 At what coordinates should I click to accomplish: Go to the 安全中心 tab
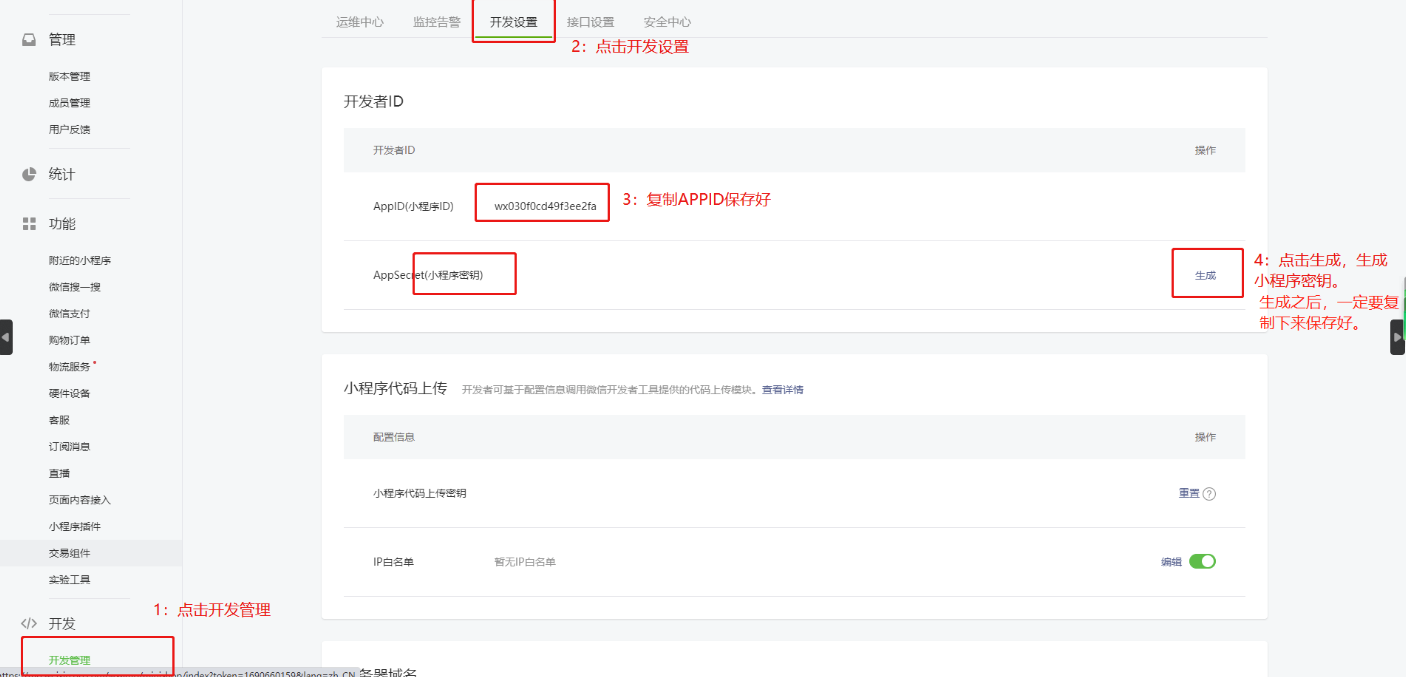[x=667, y=22]
